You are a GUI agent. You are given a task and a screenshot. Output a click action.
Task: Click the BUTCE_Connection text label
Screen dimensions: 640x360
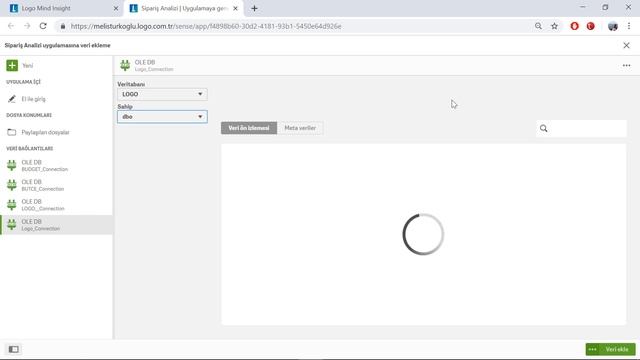[42, 189]
